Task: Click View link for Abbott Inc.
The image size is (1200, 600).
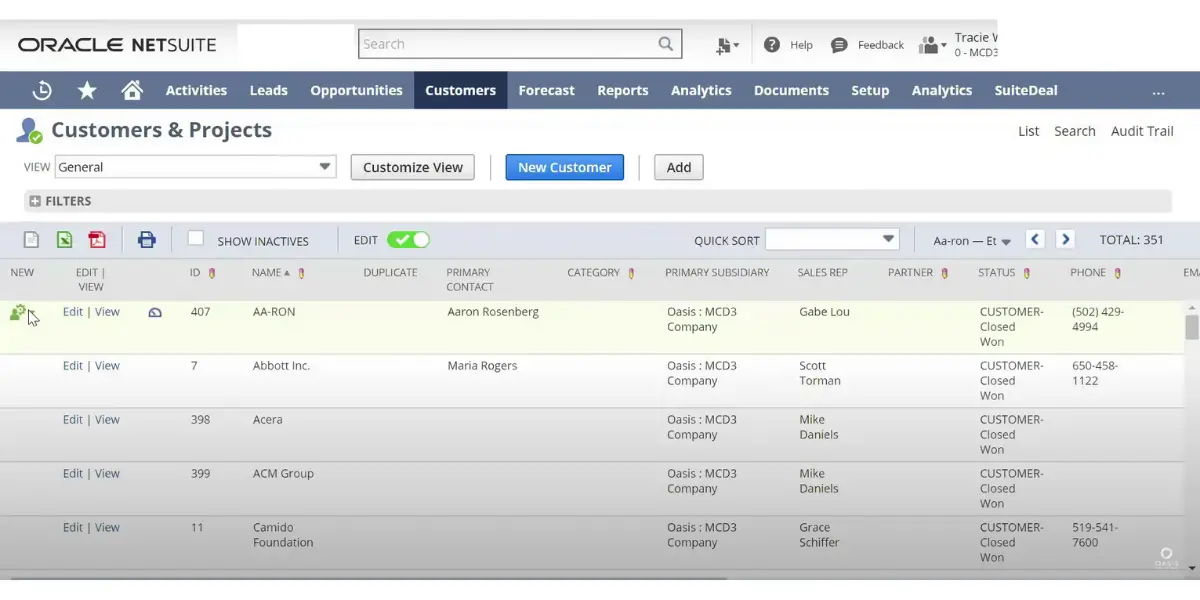Action: [x=107, y=366]
